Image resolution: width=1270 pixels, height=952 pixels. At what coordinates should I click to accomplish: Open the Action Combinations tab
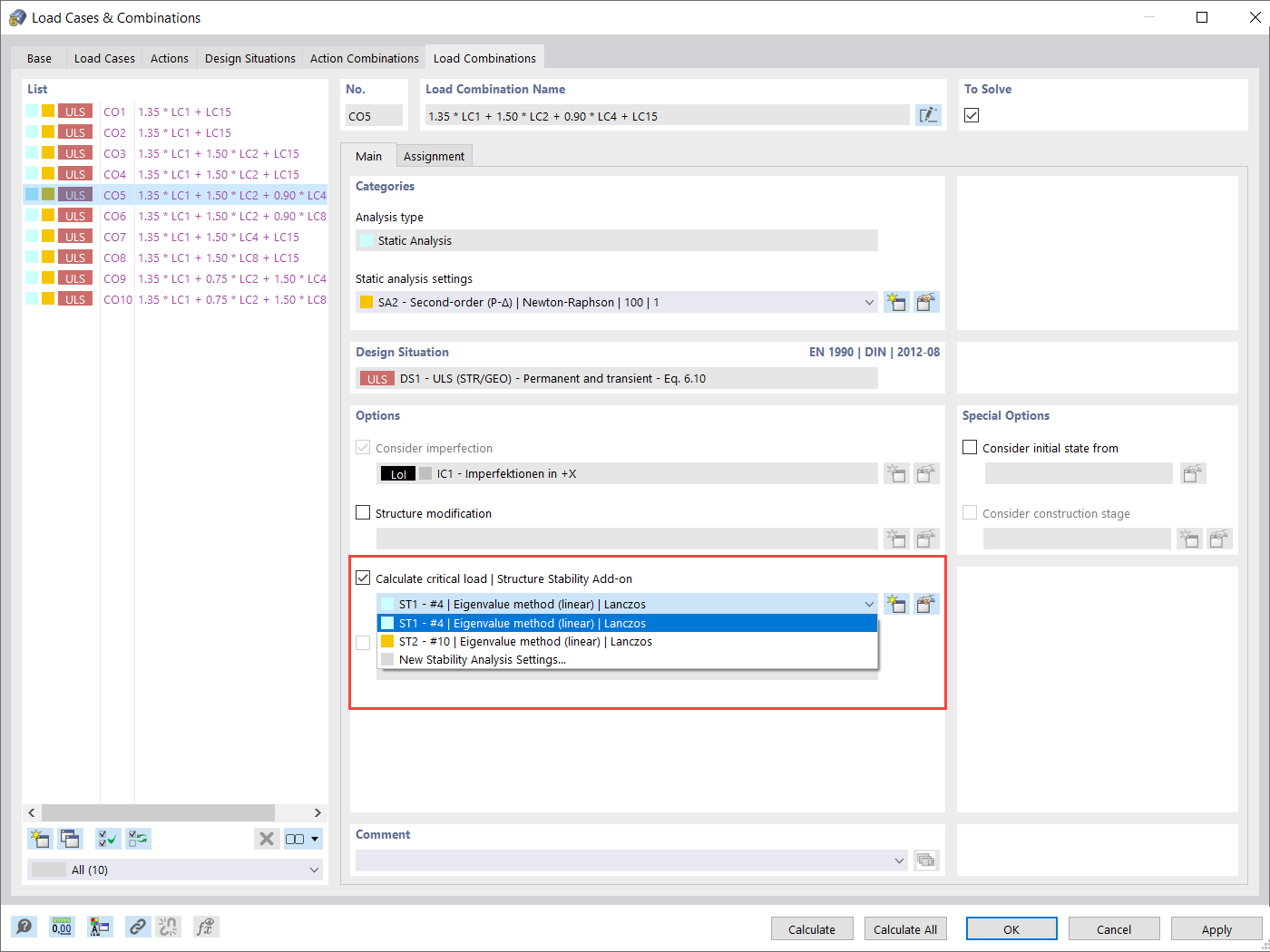(x=363, y=57)
